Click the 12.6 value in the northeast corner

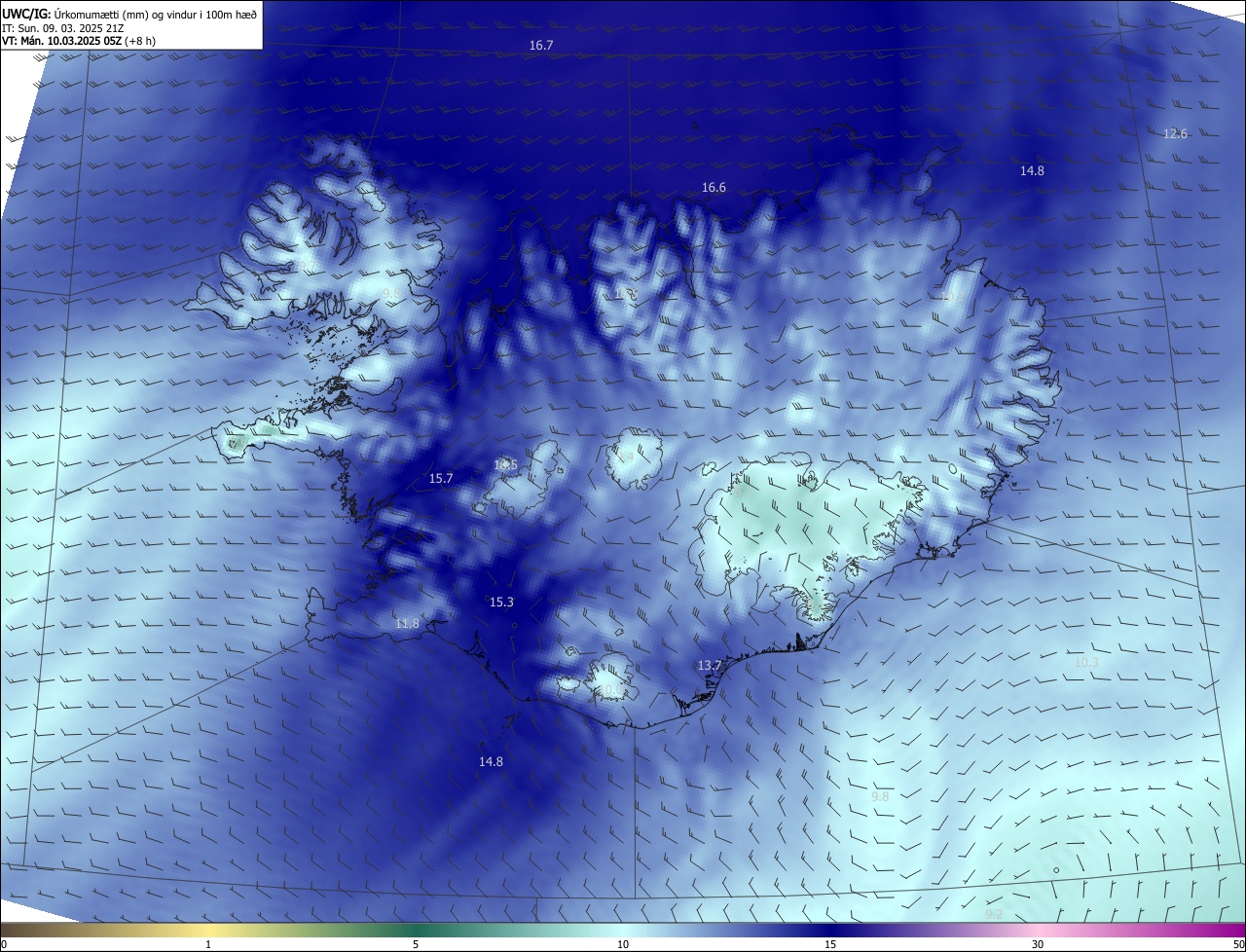(1175, 133)
